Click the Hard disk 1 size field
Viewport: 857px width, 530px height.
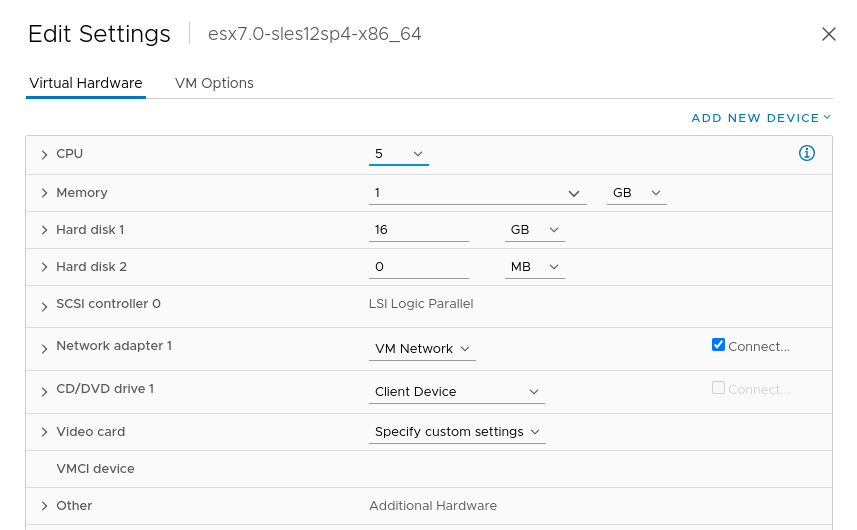[x=418, y=230]
